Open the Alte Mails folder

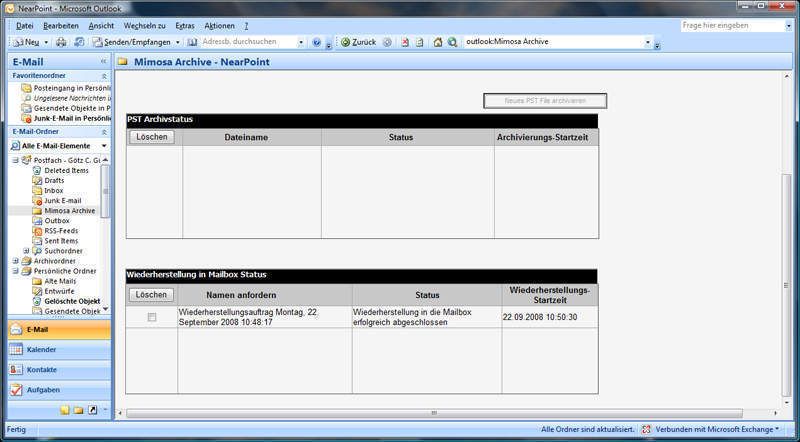tap(60, 281)
